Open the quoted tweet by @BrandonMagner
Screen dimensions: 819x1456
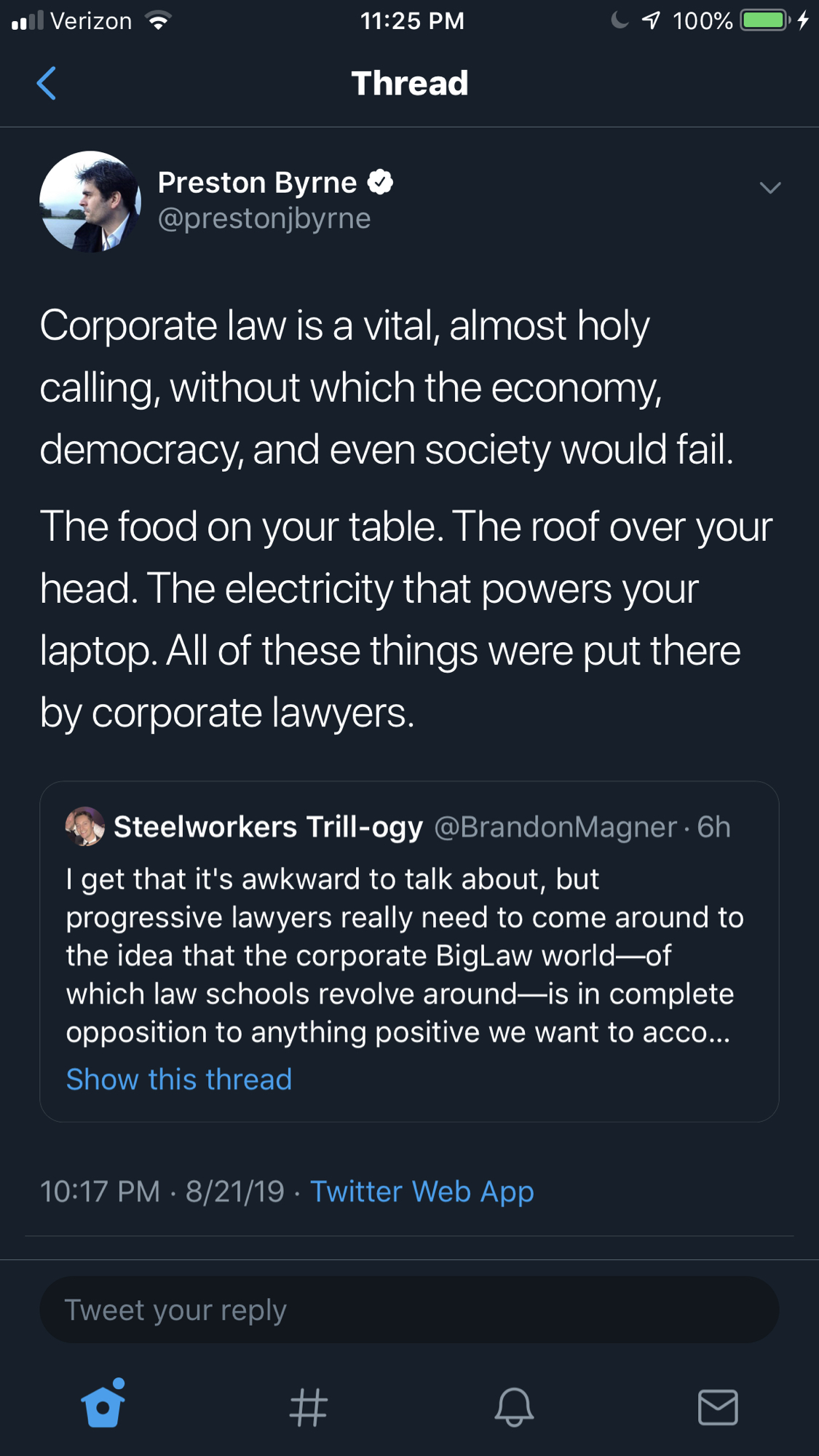409,954
